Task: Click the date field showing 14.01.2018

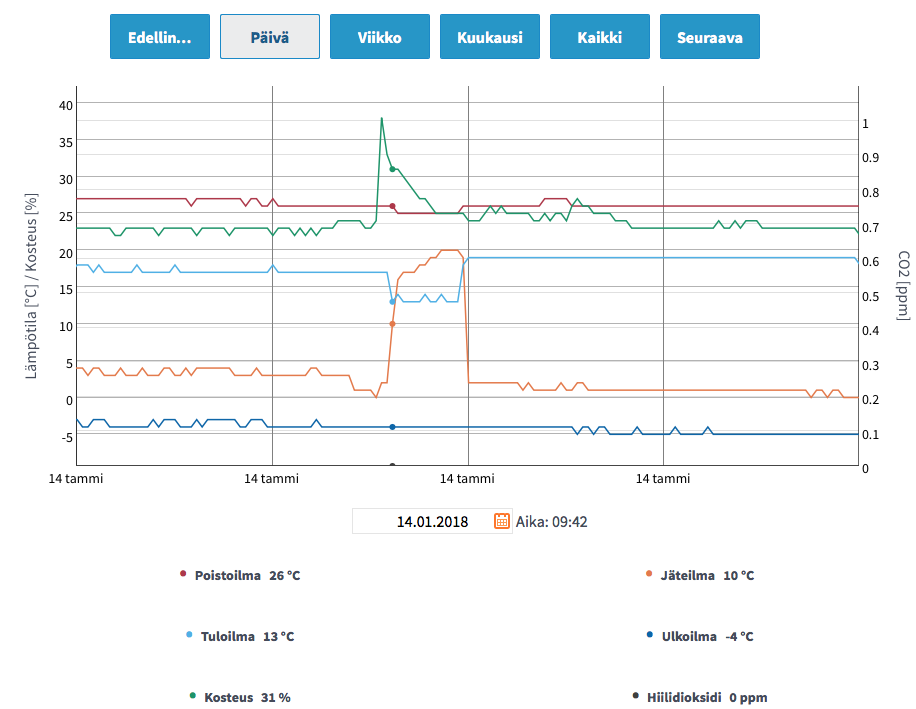Action: [x=420, y=521]
